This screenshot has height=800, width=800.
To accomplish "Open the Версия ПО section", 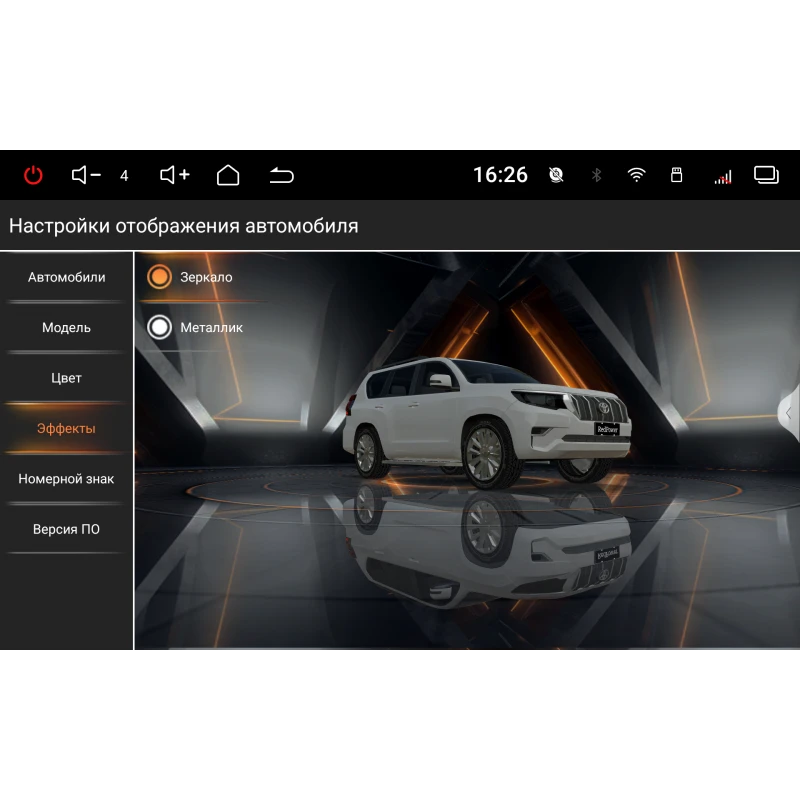I will pyautogui.click(x=66, y=529).
